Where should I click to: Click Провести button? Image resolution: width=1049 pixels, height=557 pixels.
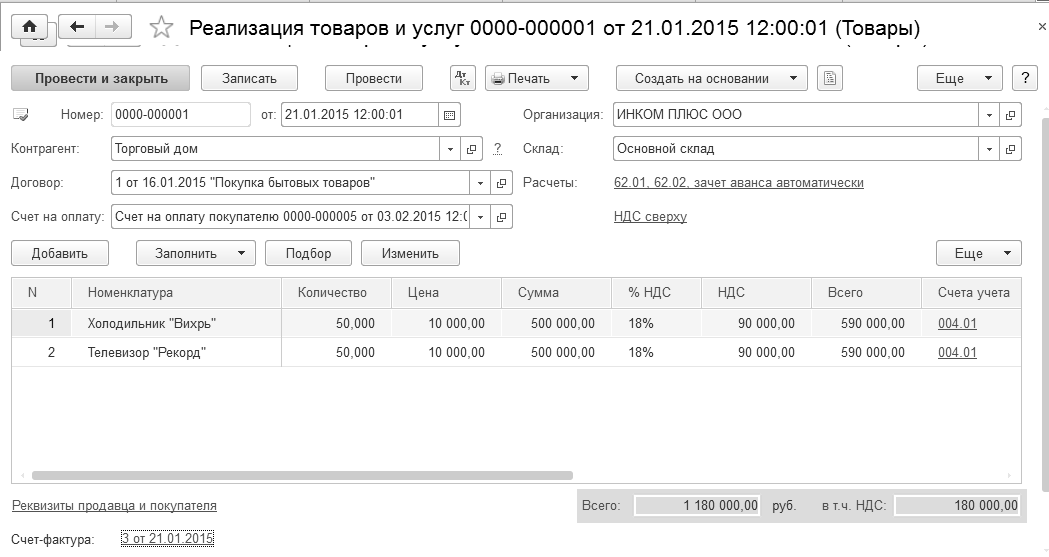coord(373,78)
